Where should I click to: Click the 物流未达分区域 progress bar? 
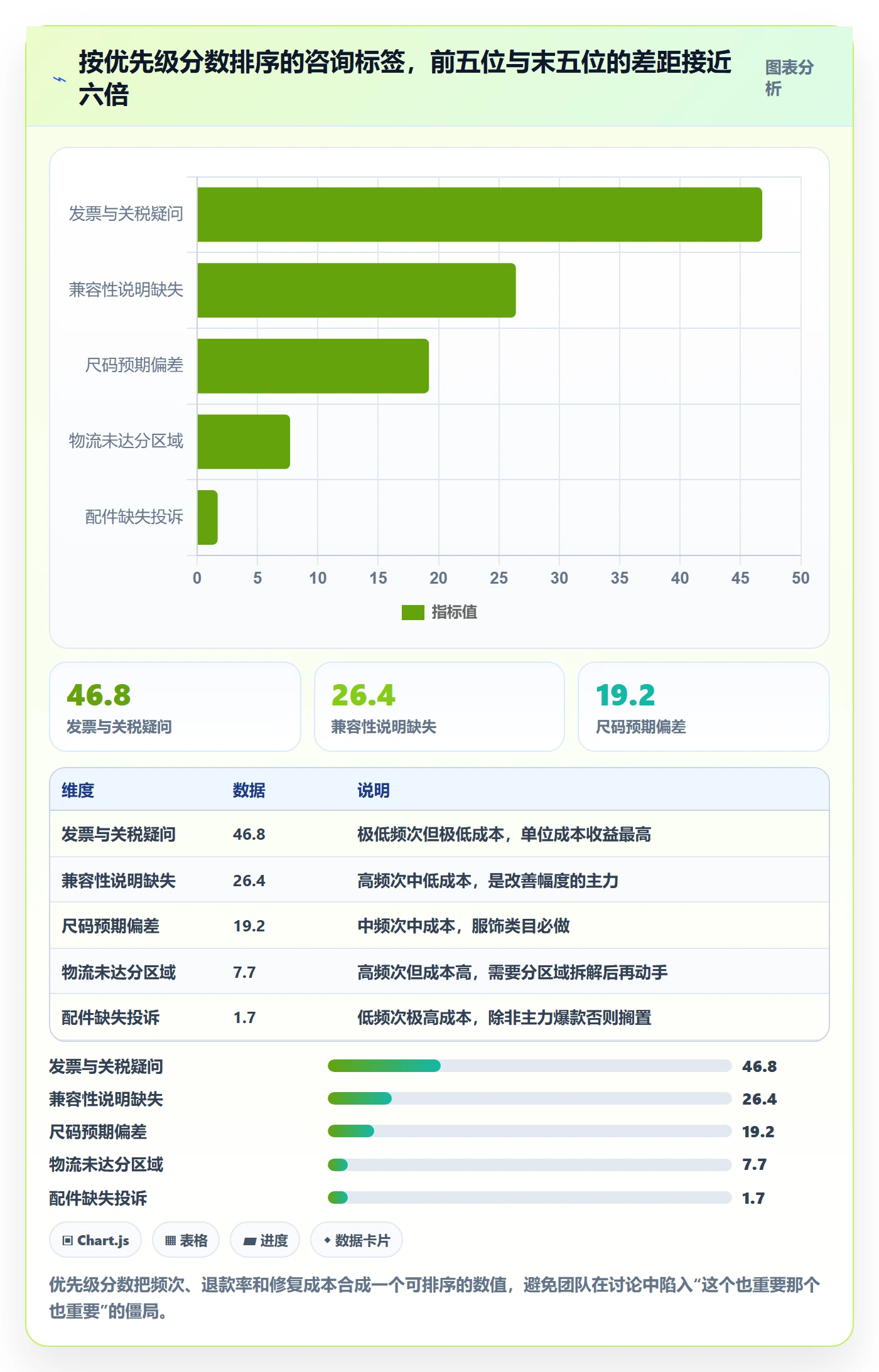529,1165
